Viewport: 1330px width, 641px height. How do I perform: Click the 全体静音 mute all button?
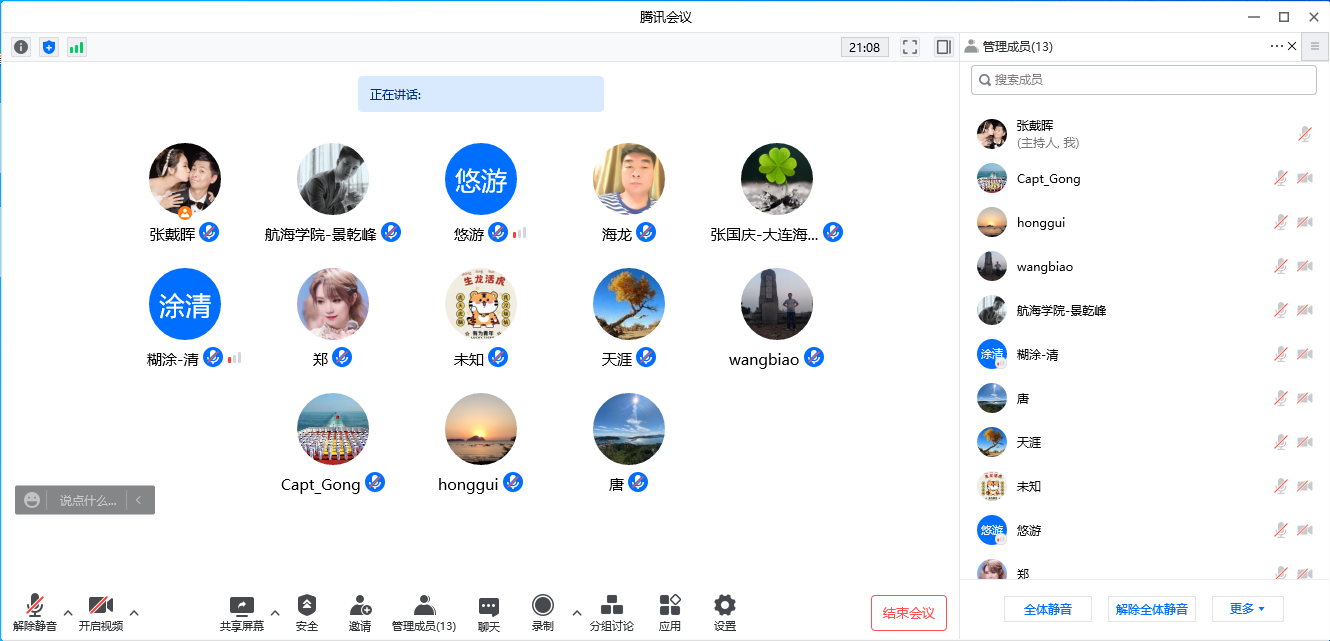tap(1047, 609)
